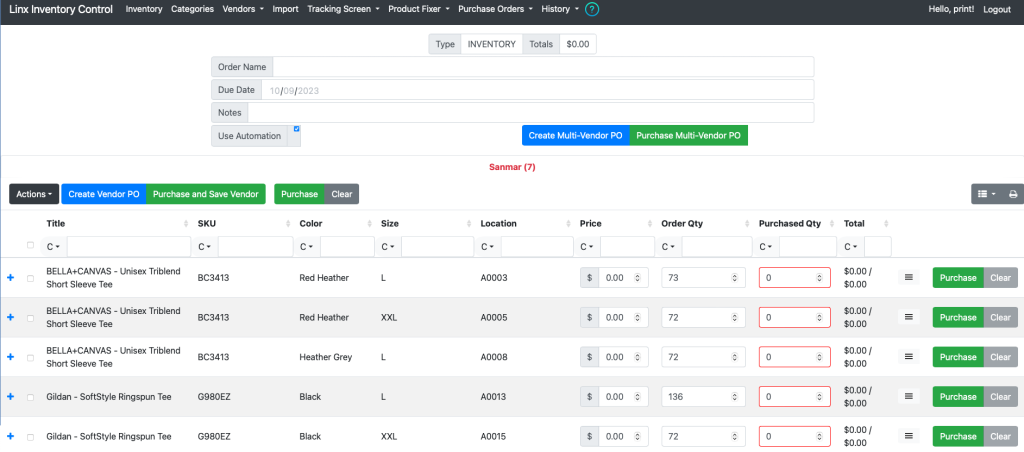
Task: Click the Order Qty field showing 136
Action: 703,396
